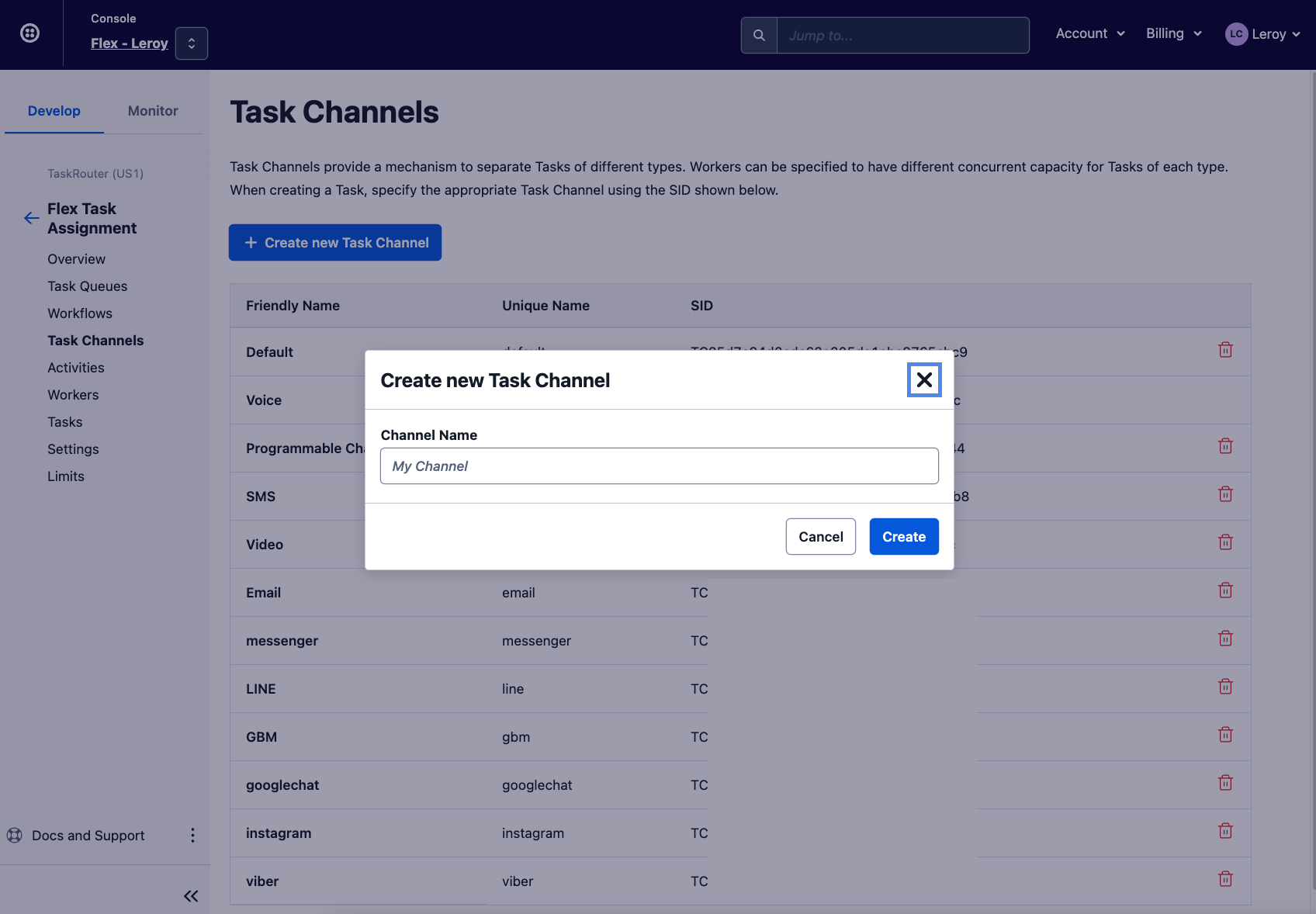Screen dimensions: 1316x914
Task: Delete the Default task channel
Action: [1225, 351]
